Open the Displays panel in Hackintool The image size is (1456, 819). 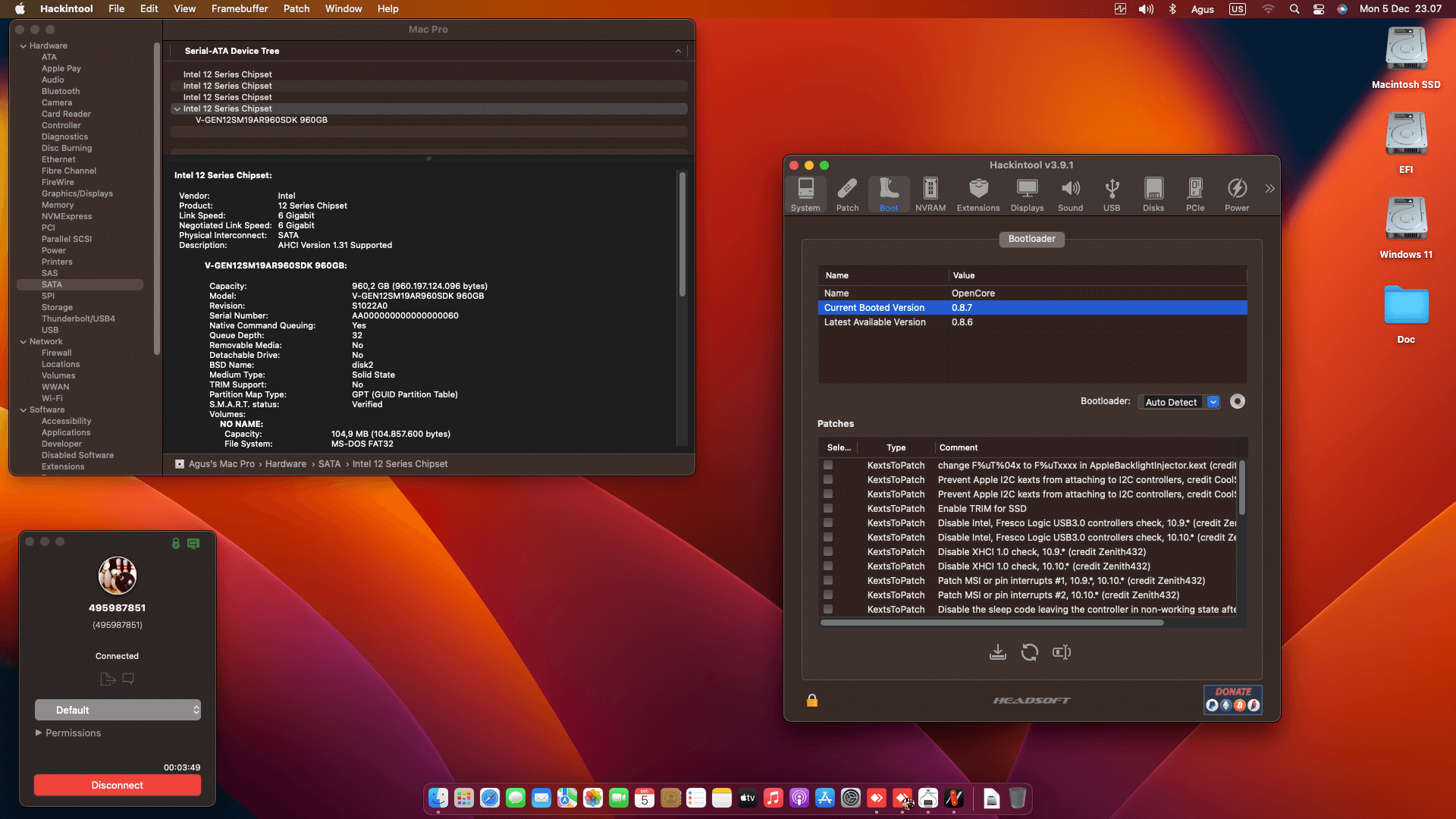(1027, 194)
